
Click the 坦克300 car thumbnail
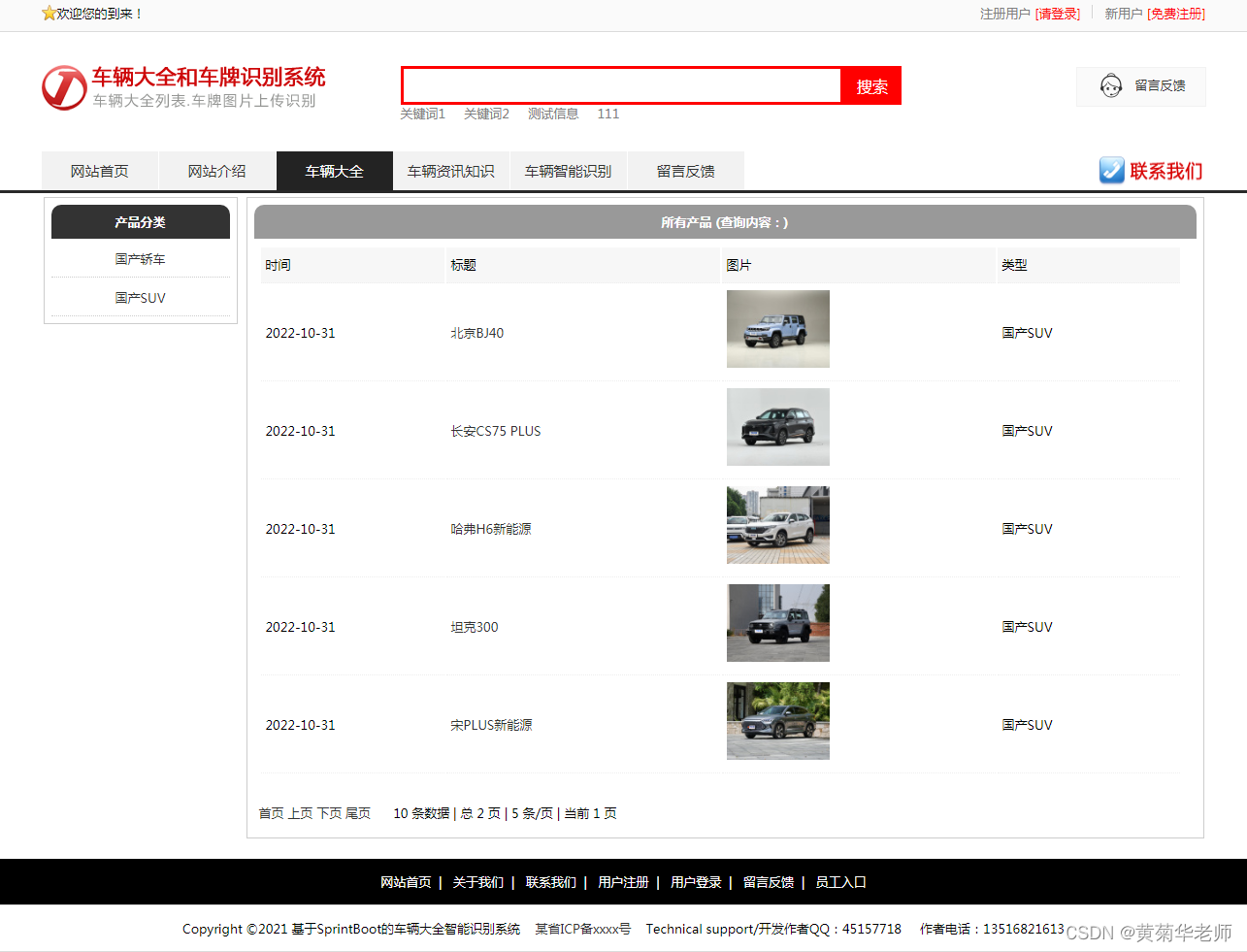[x=778, y=623]
